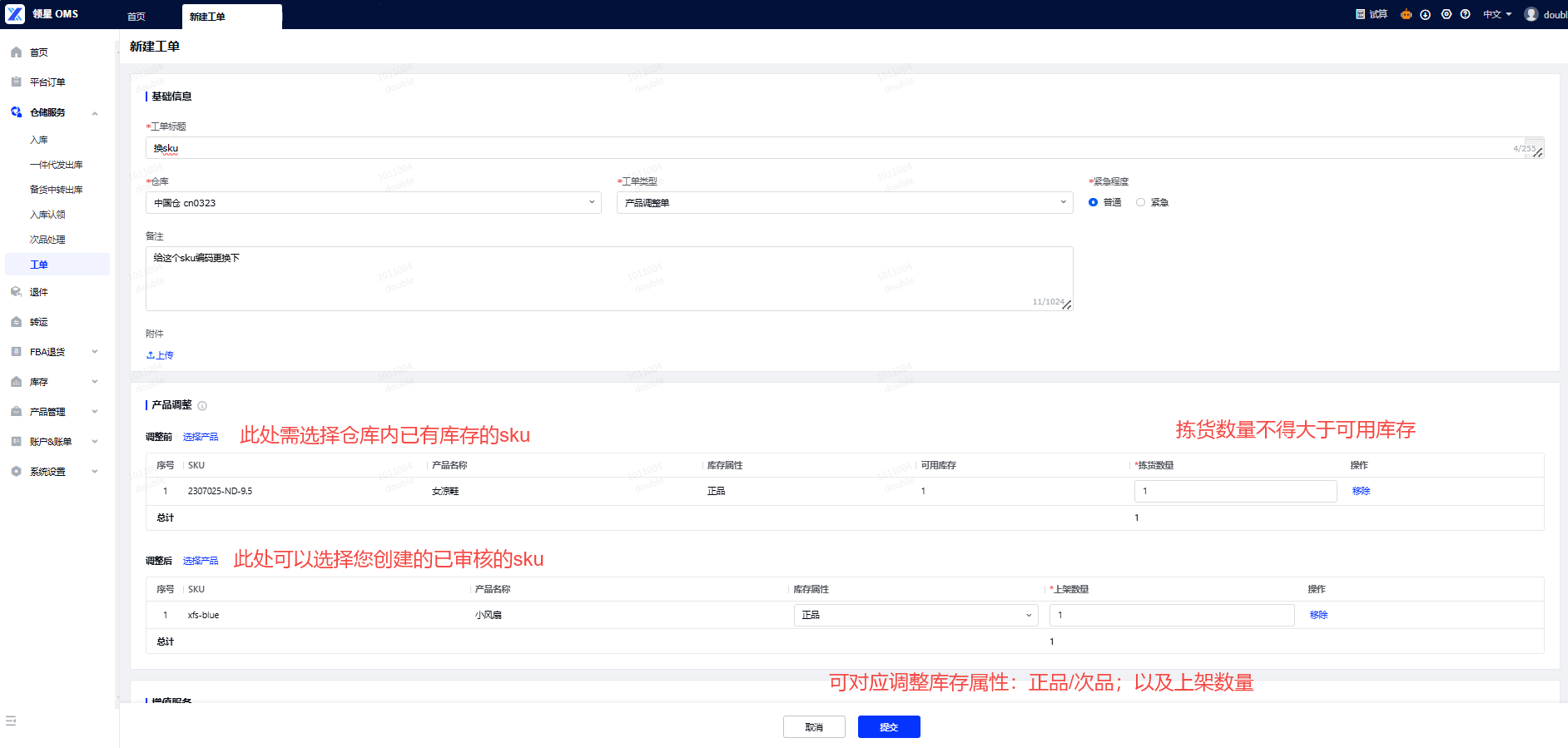Click the 系统设置 gear icon
This screenshot has height=748, width=1568.
[x=16, y=472]
